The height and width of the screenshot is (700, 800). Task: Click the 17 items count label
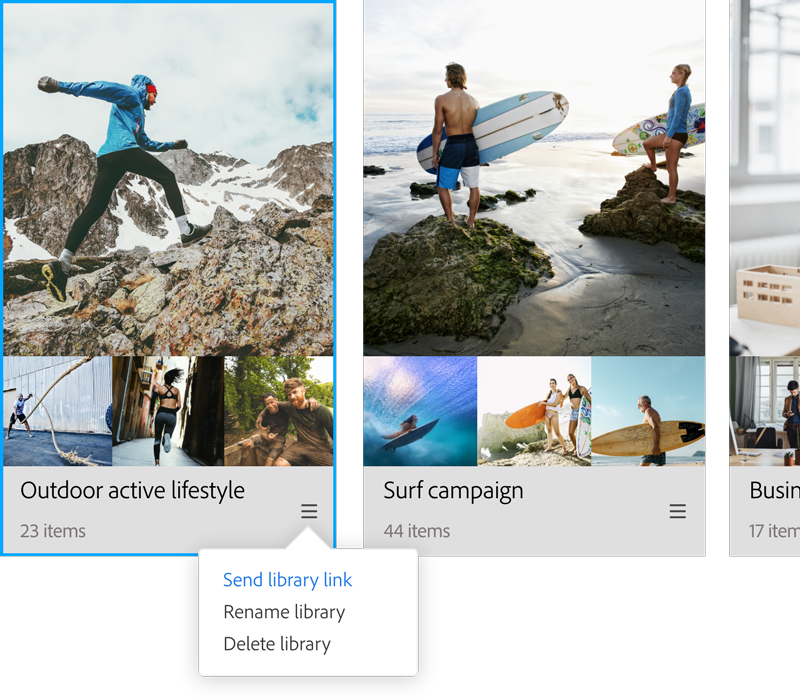774,531
